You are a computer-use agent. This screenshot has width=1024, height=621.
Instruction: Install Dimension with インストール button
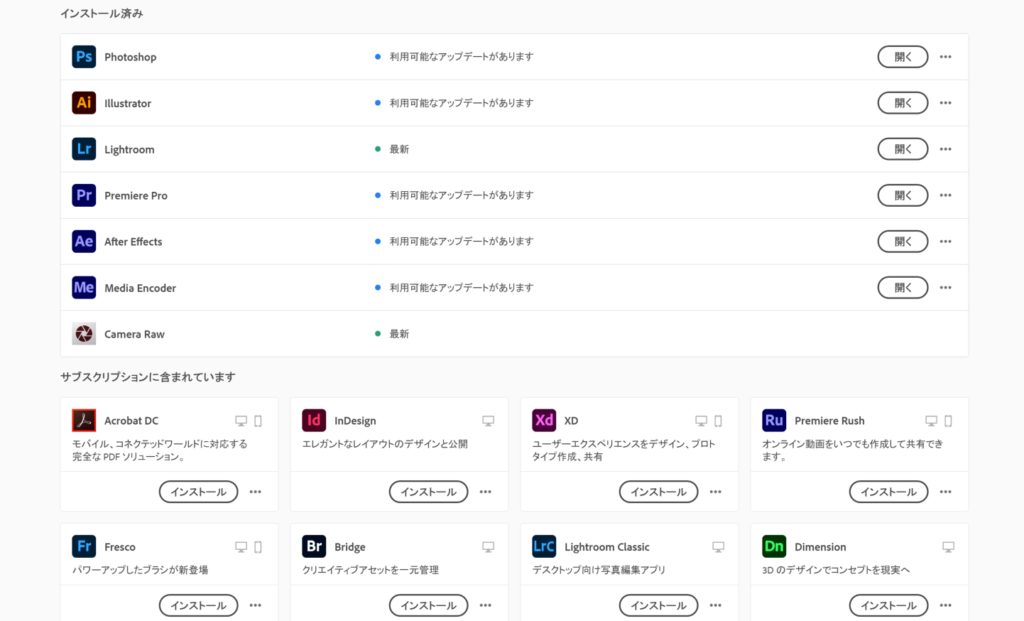[x=888, y=605]
